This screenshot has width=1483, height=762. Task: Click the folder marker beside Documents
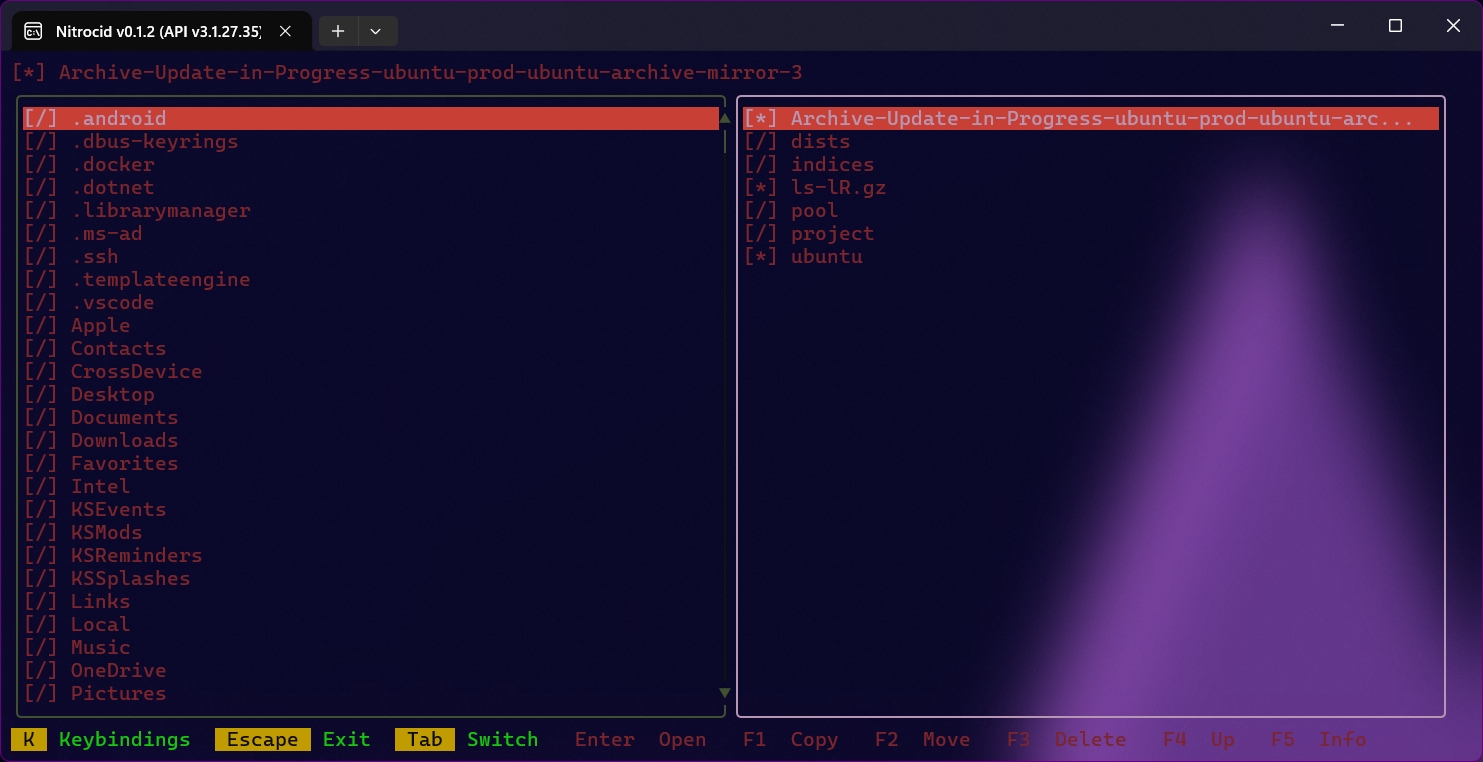41,417
